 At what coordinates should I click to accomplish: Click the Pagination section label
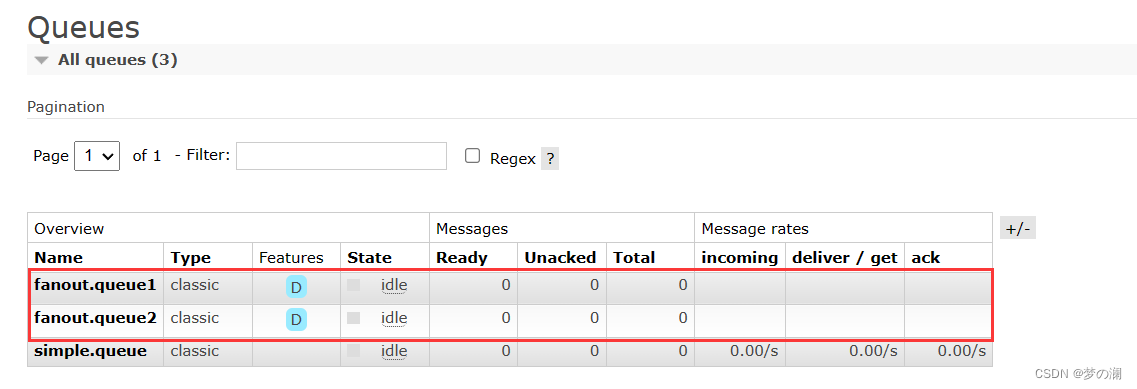[66, 107]
